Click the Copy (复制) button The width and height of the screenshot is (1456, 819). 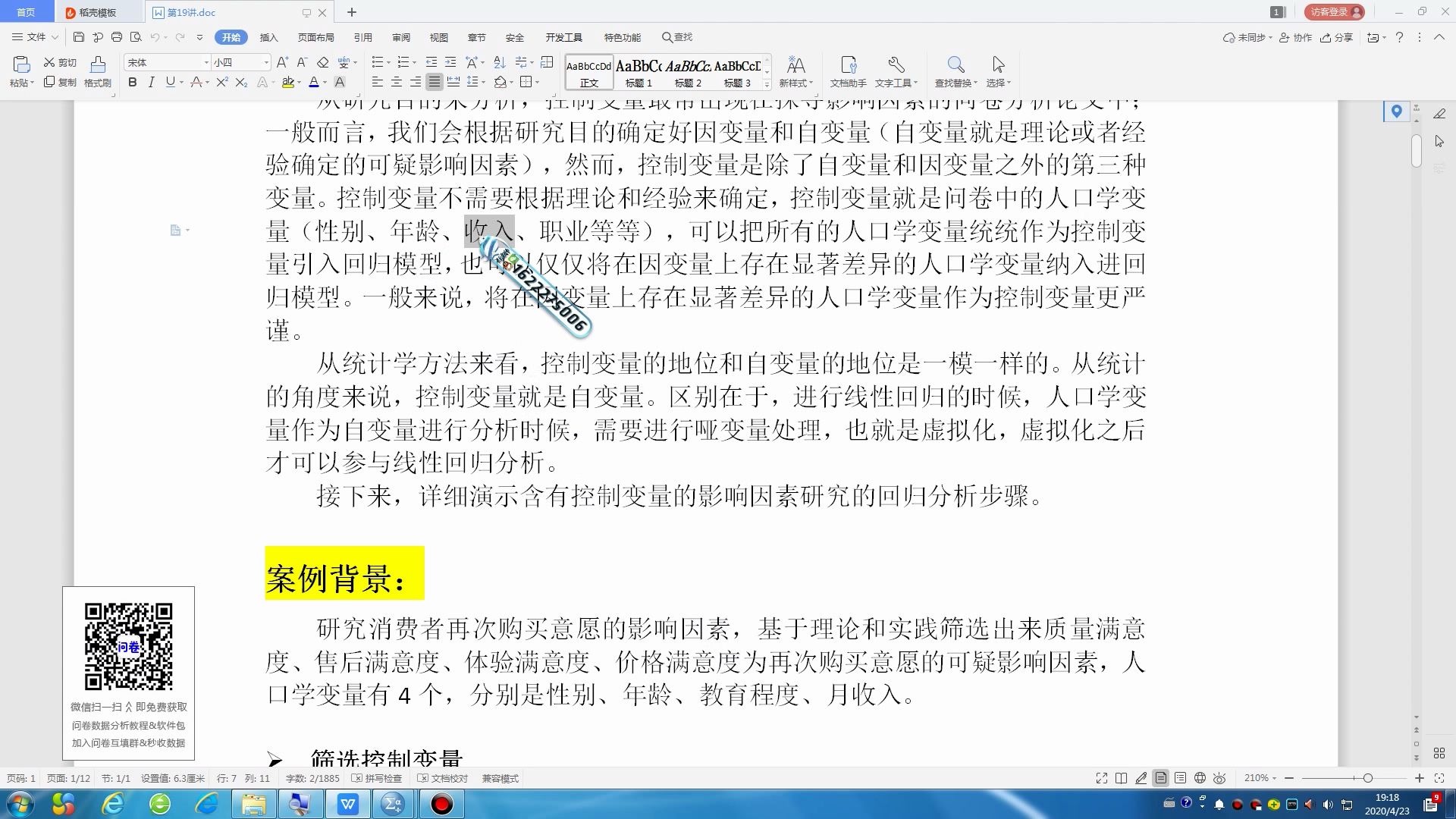tap(60, 82)
